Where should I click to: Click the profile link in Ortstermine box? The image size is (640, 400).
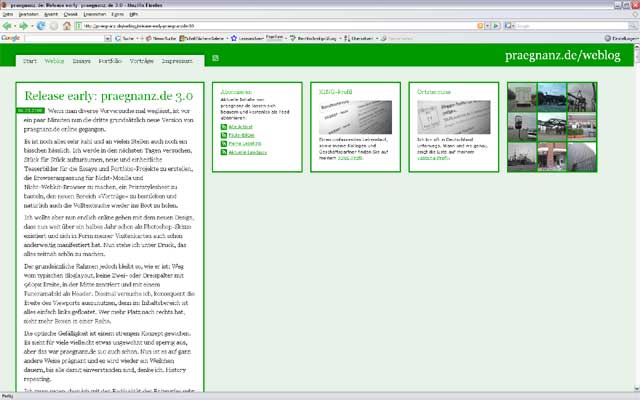pyautogui.click(x=433, y=158)
